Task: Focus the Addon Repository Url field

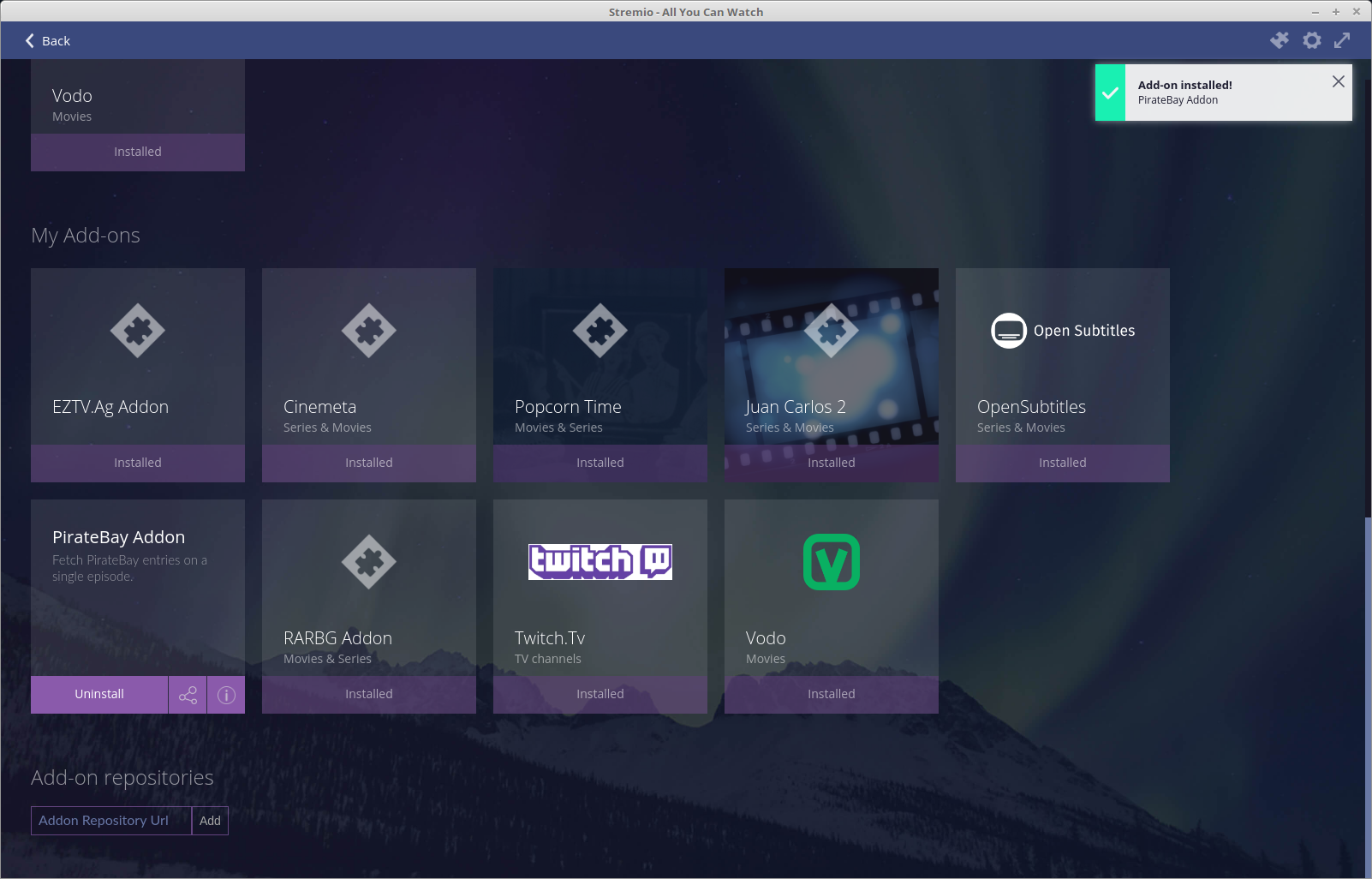Action: [111, 821]
